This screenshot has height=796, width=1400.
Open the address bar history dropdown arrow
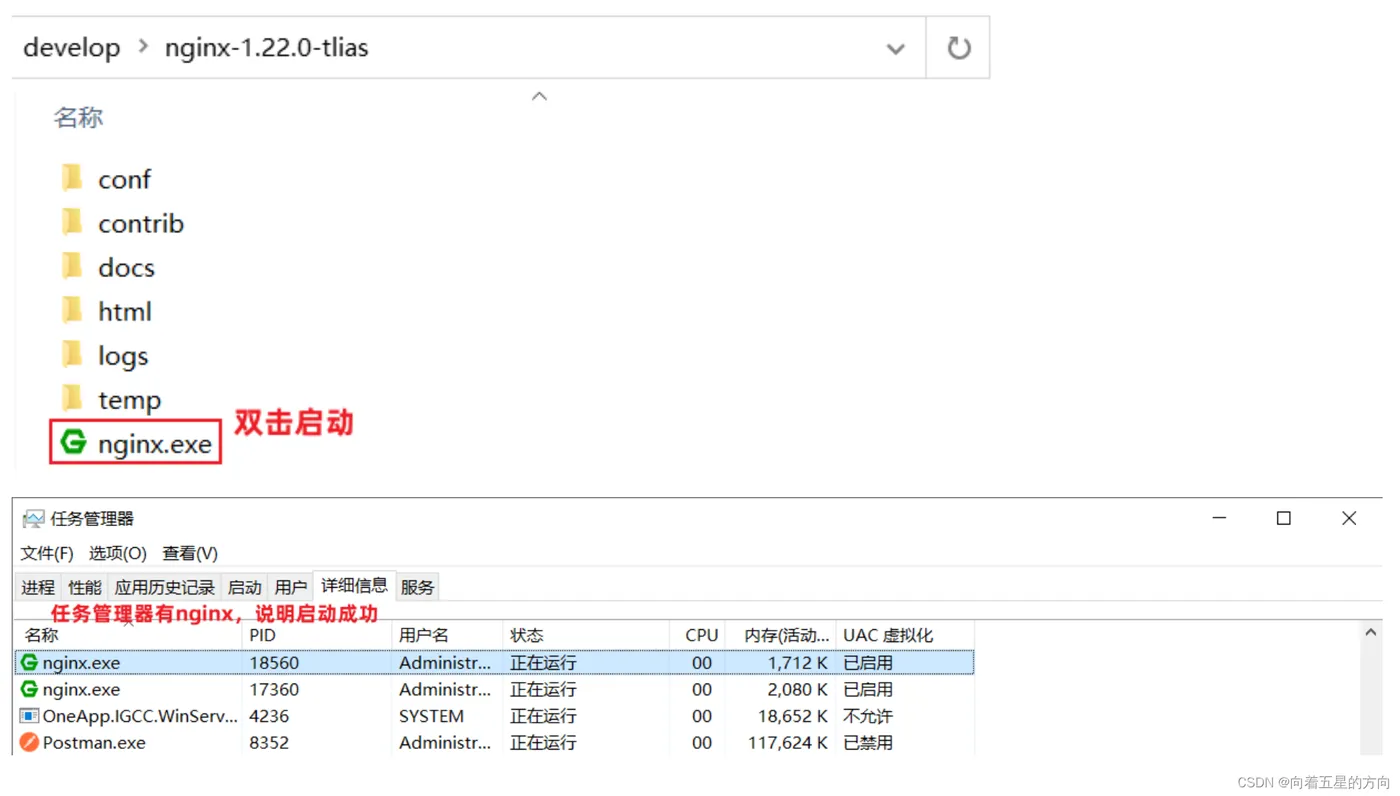point(895,48)
